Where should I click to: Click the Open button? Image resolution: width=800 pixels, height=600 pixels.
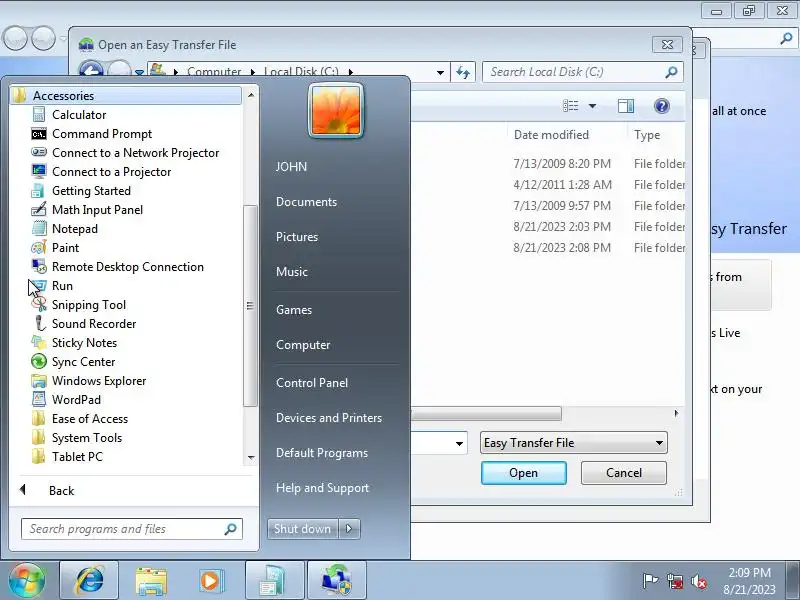(x=523, y=473)
